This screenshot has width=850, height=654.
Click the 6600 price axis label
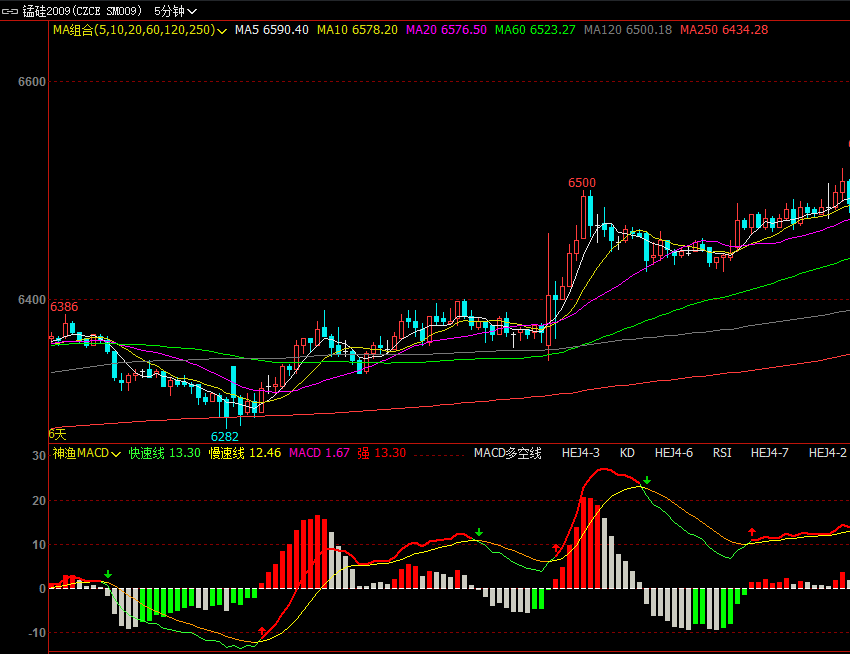32,82
